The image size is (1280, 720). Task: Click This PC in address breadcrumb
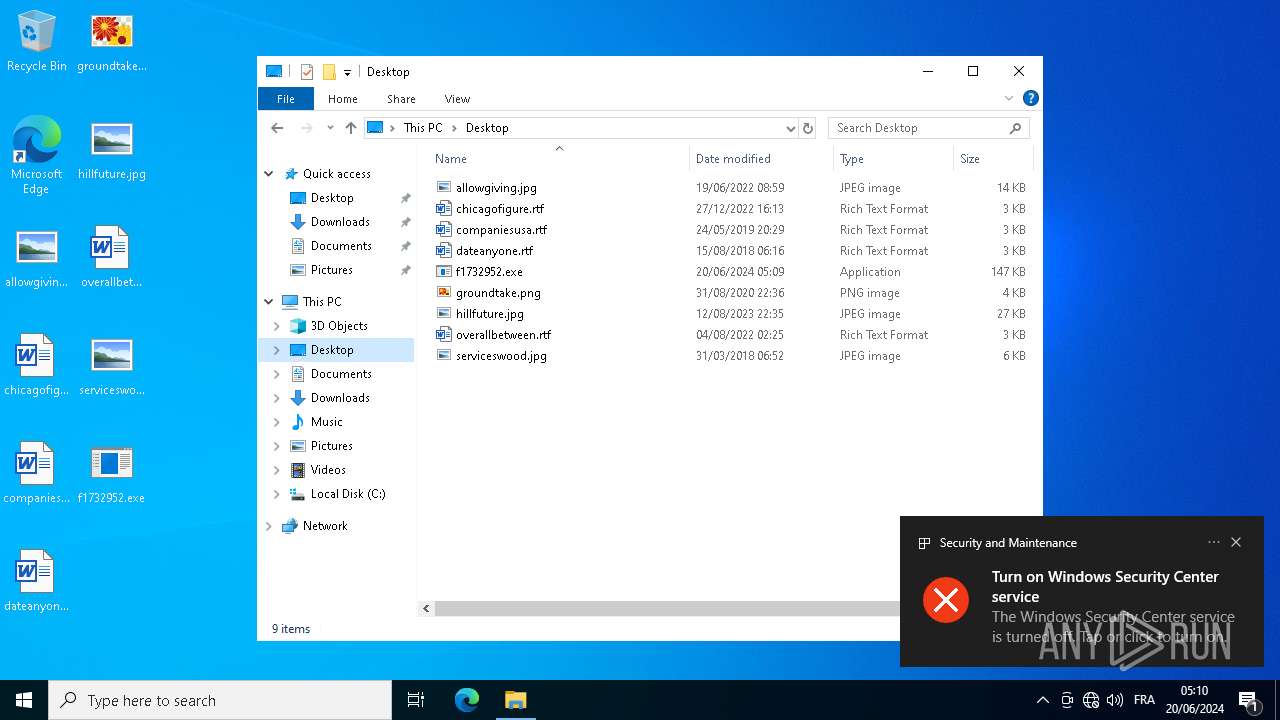coord(423,128)
